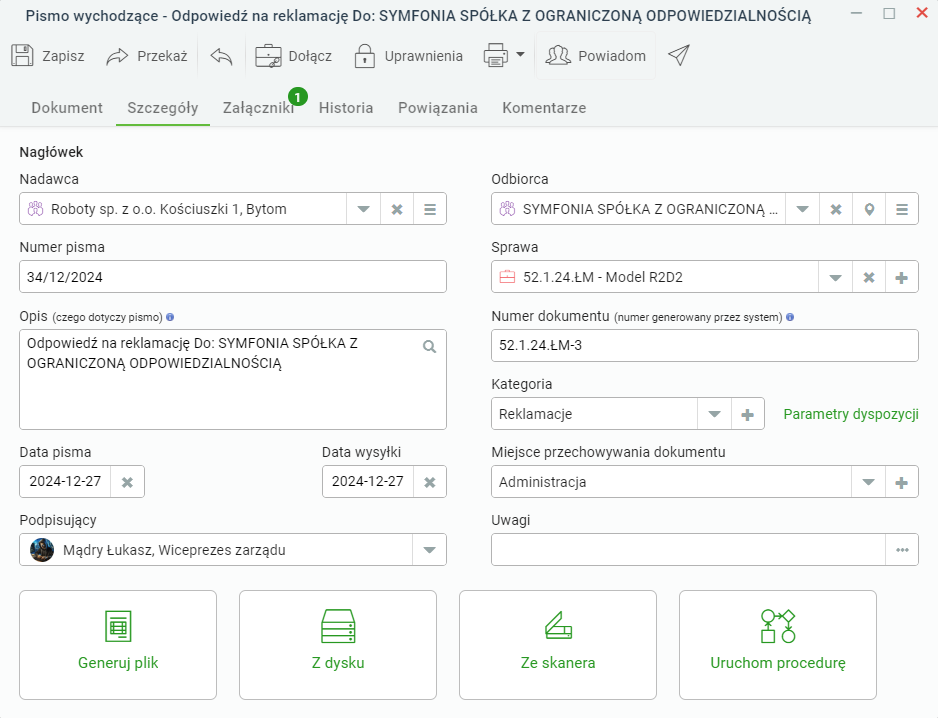
Task: Click the Numer dokumentu info icon
Action: (x=790, y=317)
